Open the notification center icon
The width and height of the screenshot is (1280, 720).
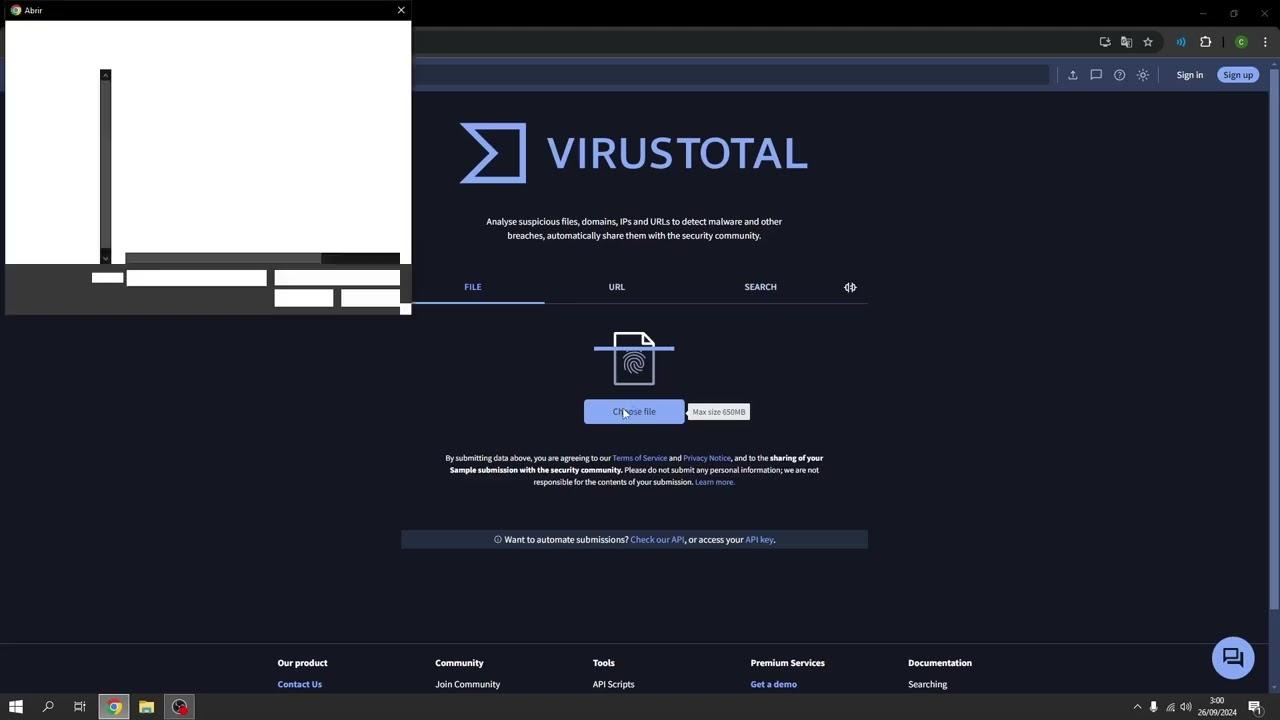click(1255, 707)
